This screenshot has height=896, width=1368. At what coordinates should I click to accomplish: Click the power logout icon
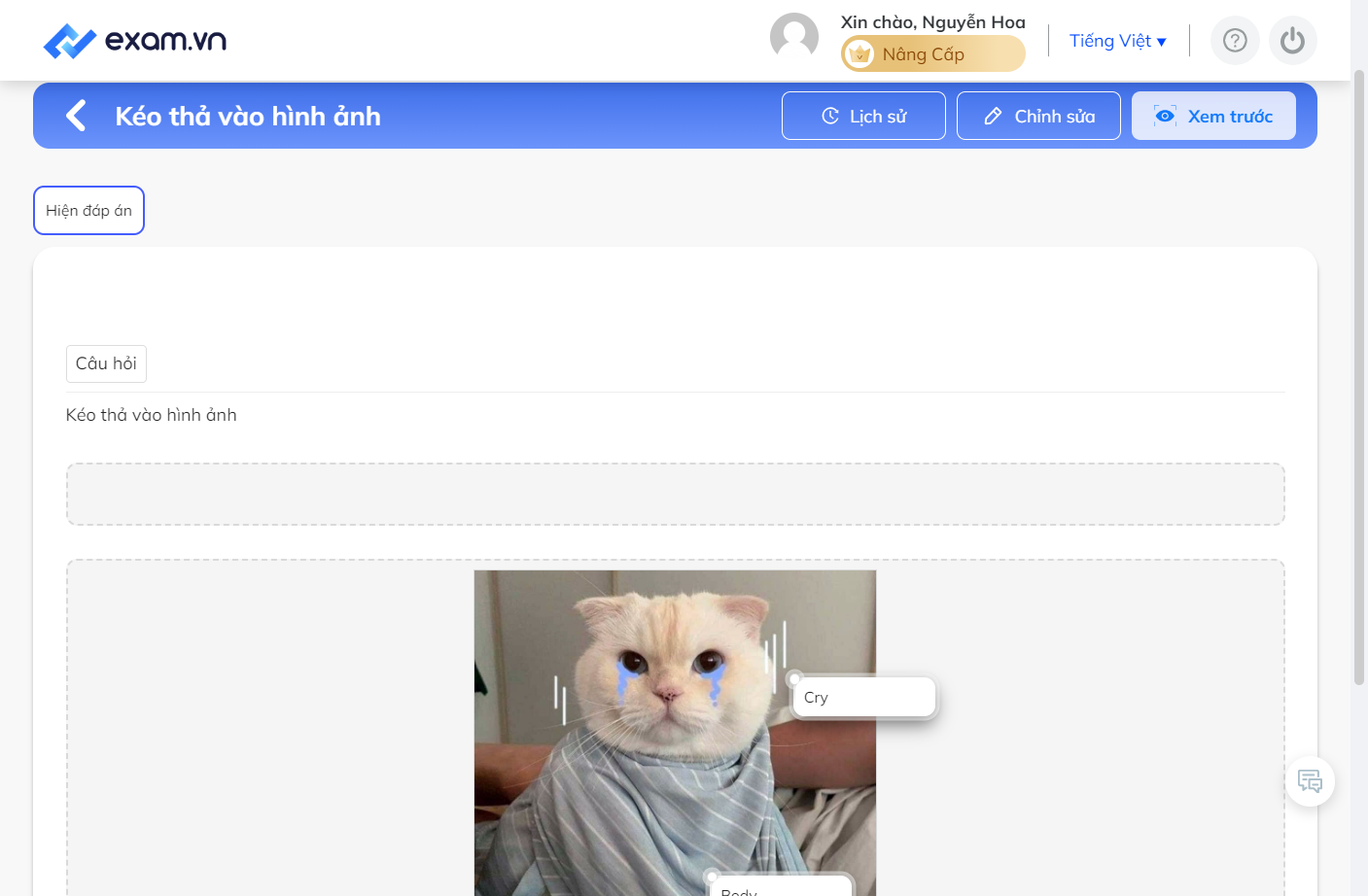tap(1292, 40)
